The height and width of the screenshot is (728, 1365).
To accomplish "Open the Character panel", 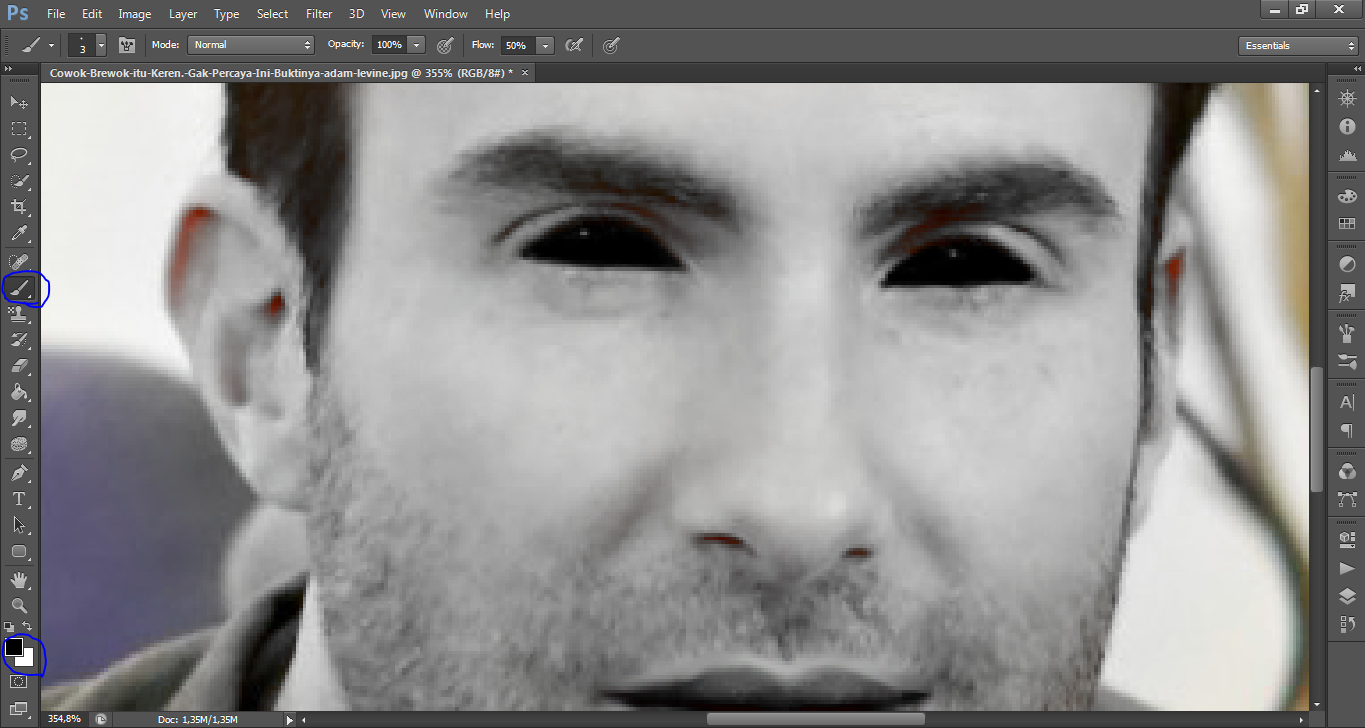I will pos(1346,402).
